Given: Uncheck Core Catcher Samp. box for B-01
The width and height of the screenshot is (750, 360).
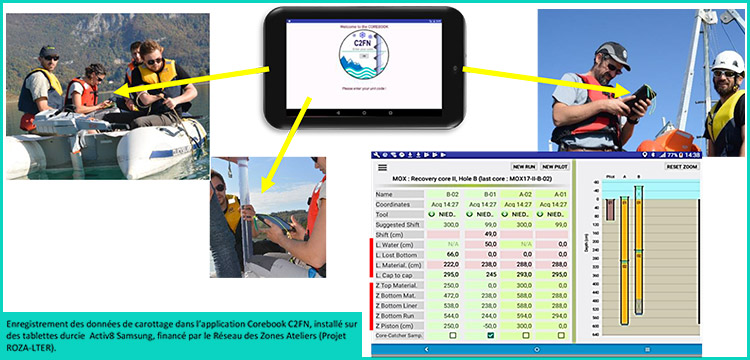Looking at the screenshot, I should point(491,336).
